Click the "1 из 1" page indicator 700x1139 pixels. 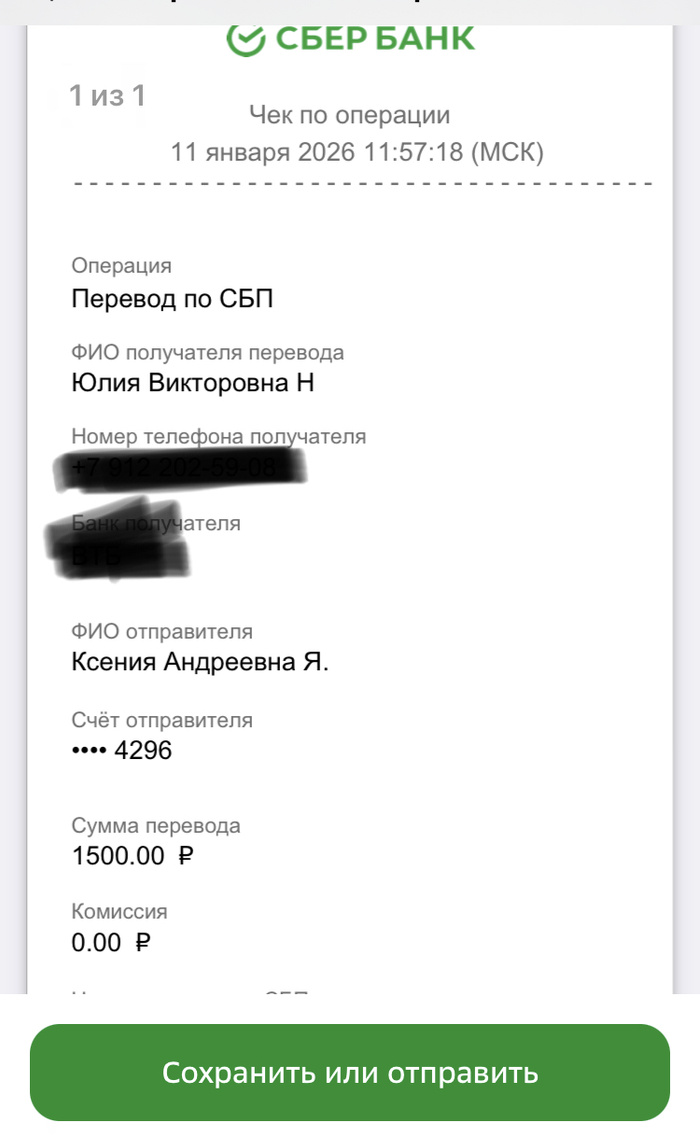[x=107, y=96]
